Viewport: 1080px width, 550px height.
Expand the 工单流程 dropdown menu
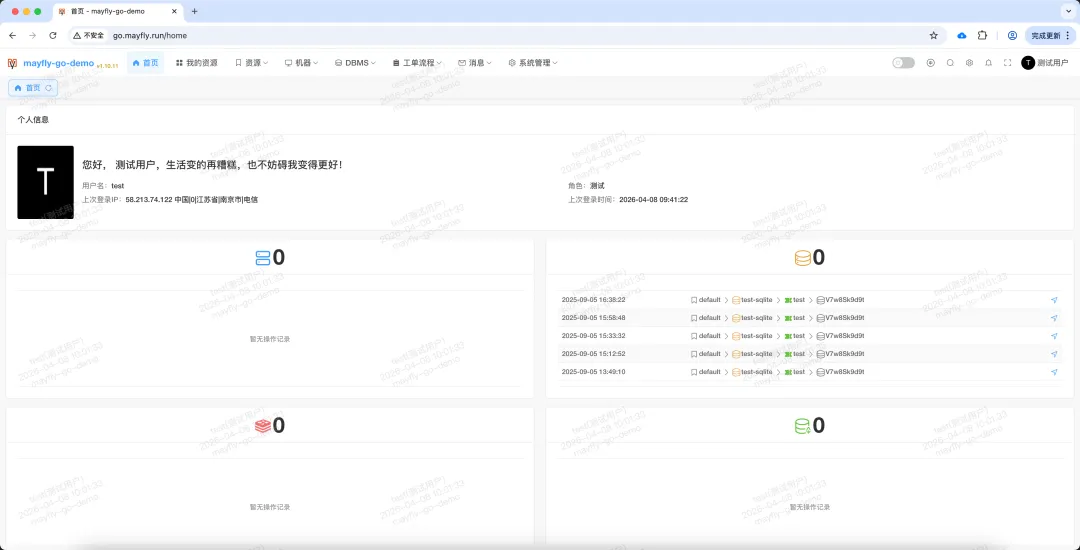pos(417,63)
